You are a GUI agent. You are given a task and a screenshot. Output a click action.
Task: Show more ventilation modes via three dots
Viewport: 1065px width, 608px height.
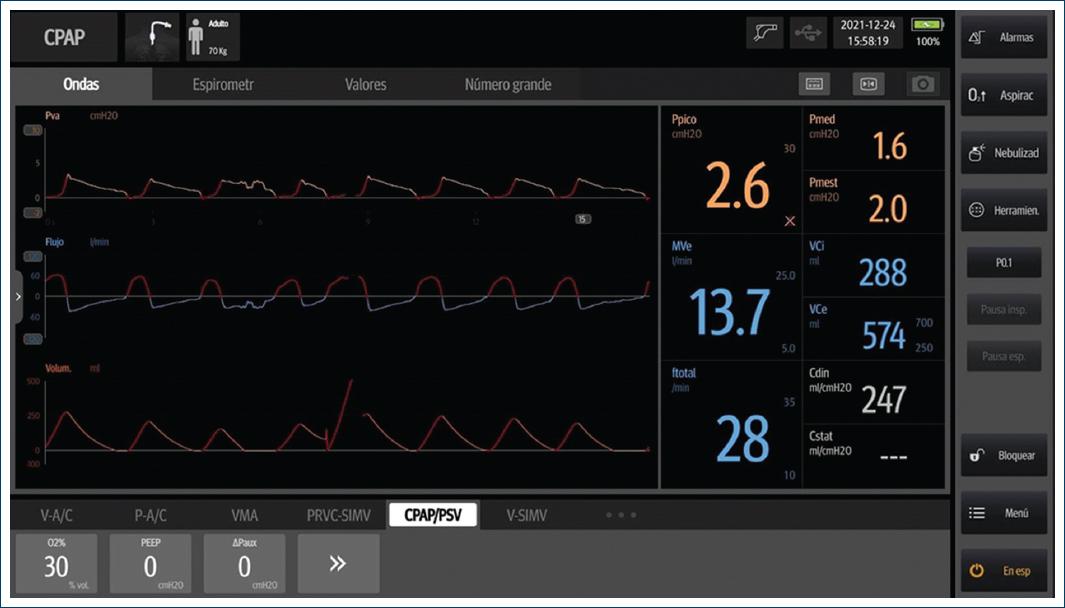tap(620, 515)
